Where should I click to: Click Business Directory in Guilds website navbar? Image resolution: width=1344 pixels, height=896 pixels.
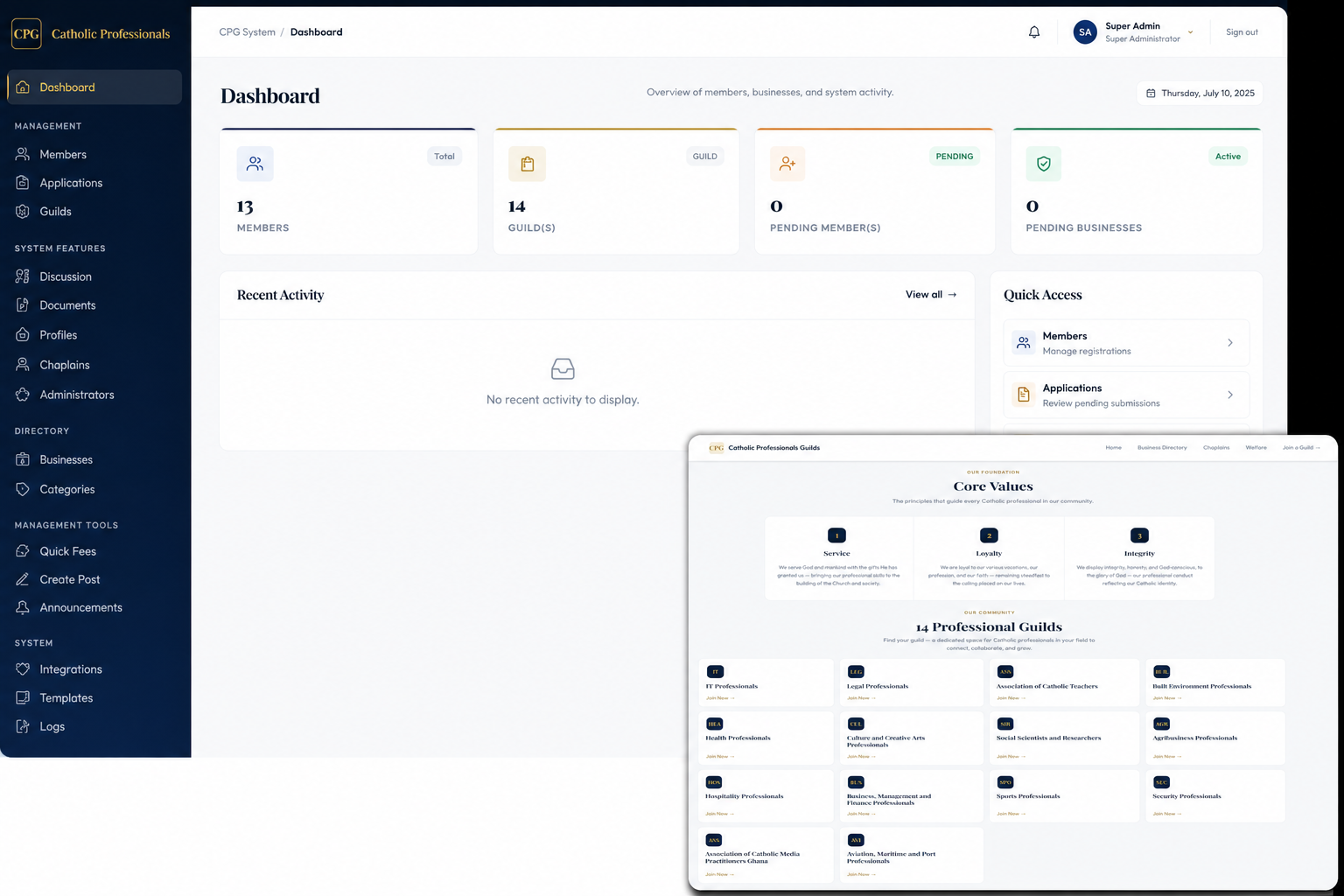click(1162, 447)
